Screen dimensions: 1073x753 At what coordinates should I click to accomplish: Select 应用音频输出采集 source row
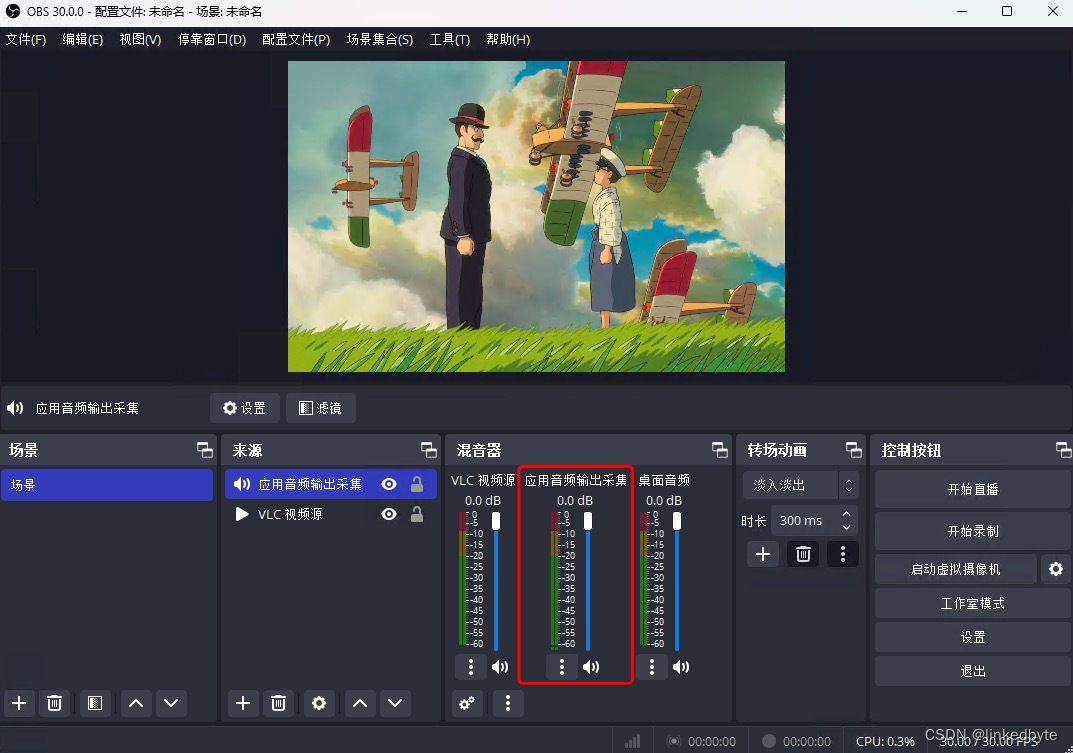click(331, 485)
